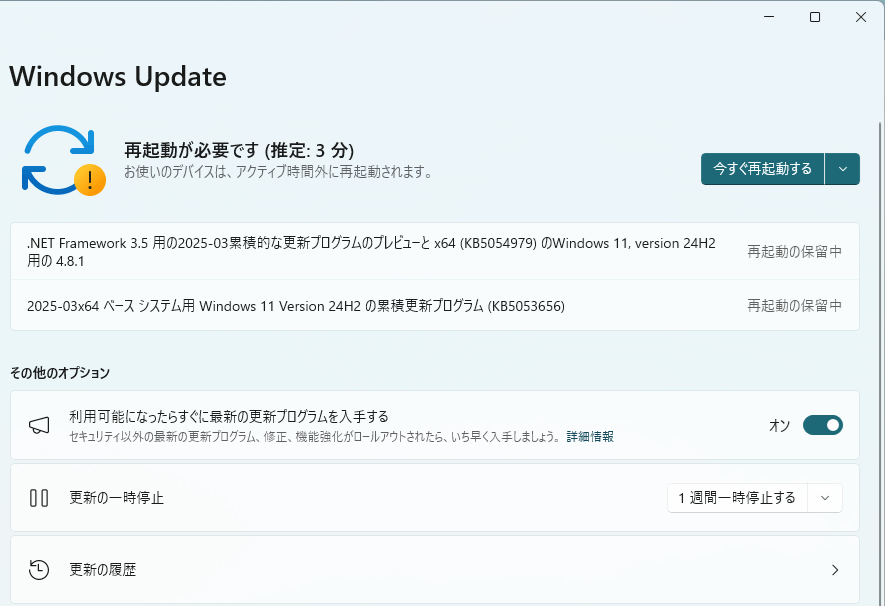This screenshot has height=606, width=885.
Task: Open 更新の履歴 via the right chevron
Action: (x=835, y=570)
